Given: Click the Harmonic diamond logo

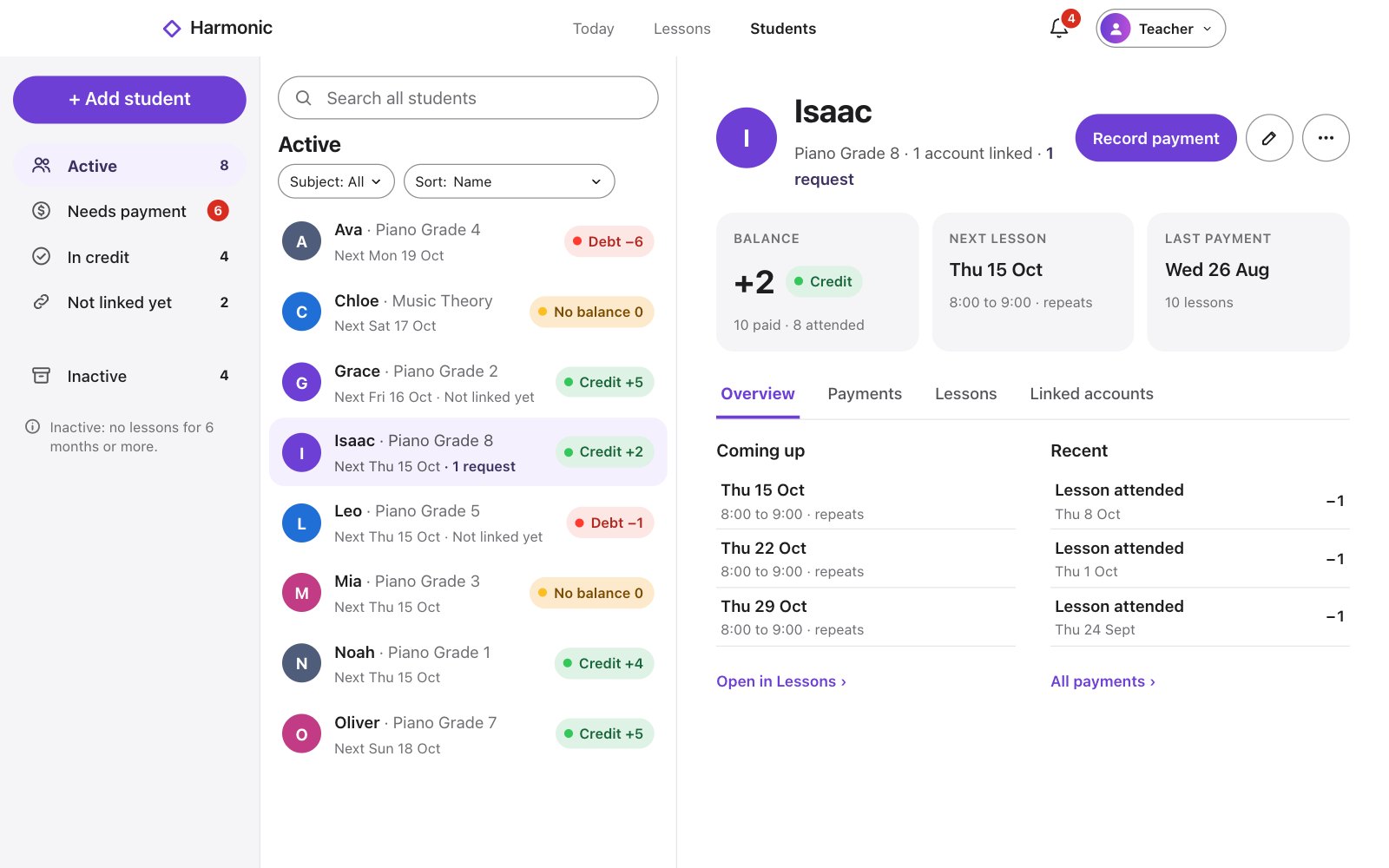Looking at the screenshot, I should [x=172, y=29].
